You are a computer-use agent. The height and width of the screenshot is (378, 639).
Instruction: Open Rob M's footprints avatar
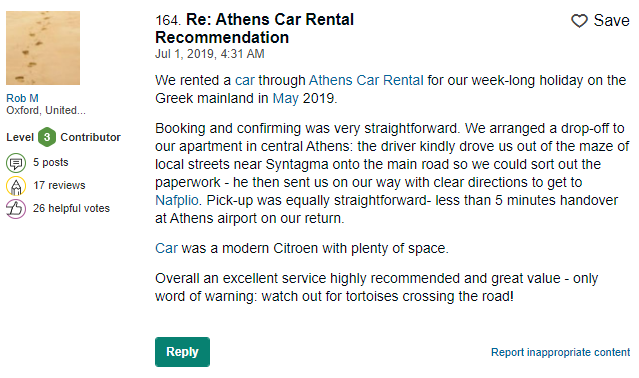(43, 48)
